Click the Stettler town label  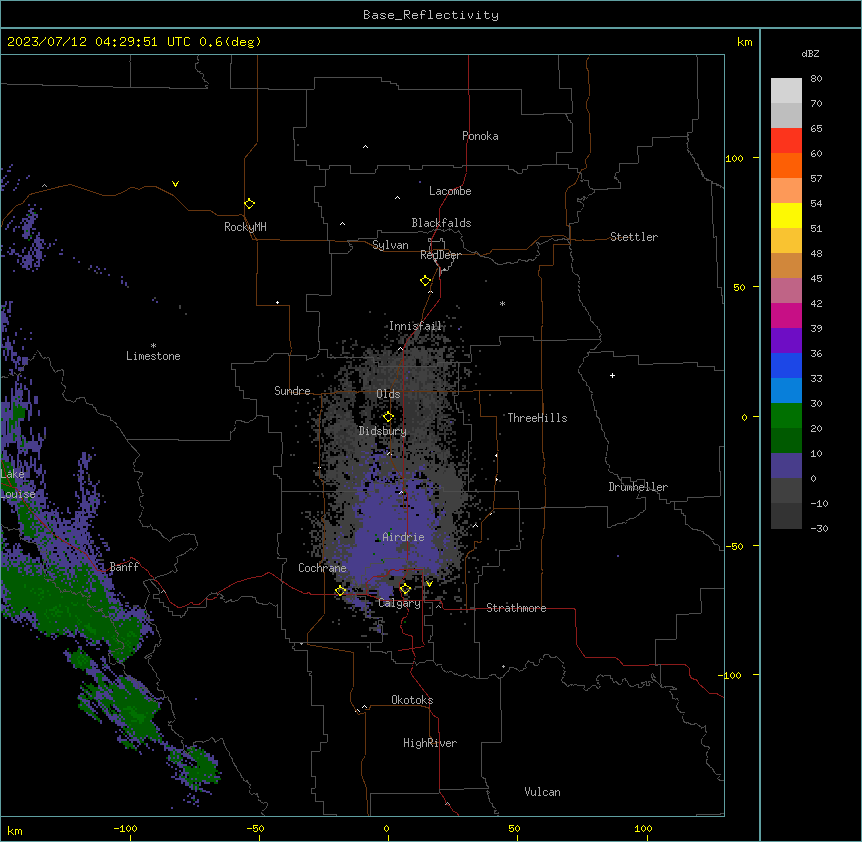point(634,237)
